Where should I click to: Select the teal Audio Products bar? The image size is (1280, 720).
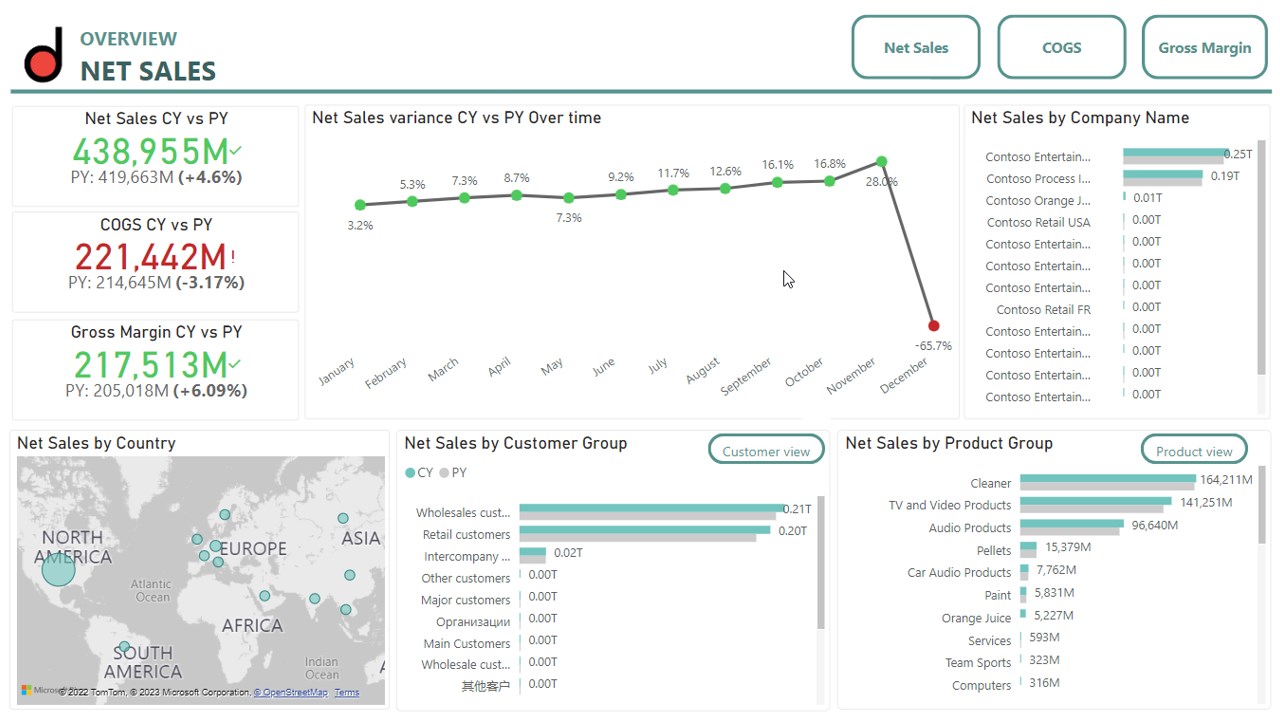1072,523
